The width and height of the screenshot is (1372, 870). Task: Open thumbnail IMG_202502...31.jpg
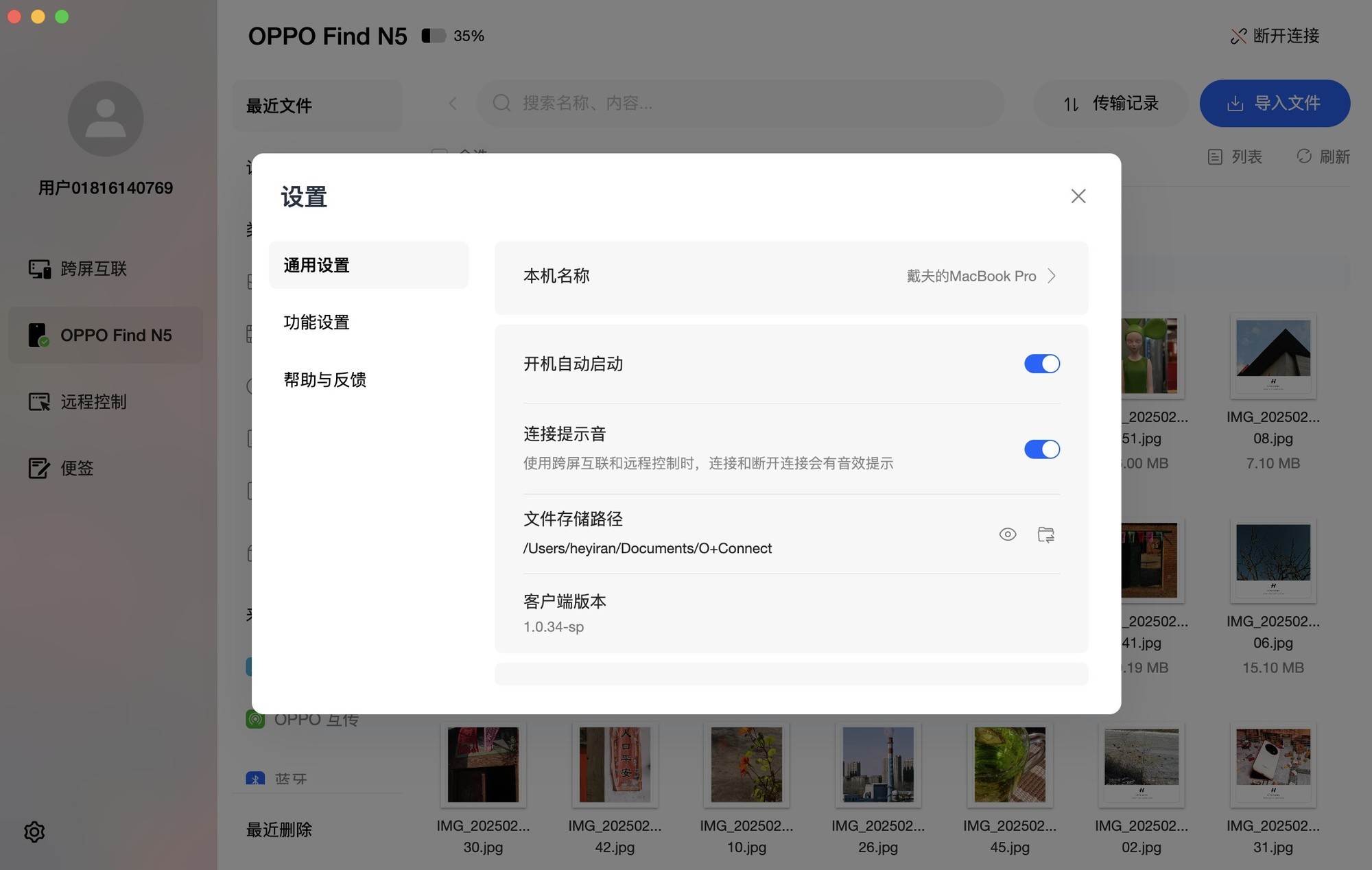(x=1273, y=764)
